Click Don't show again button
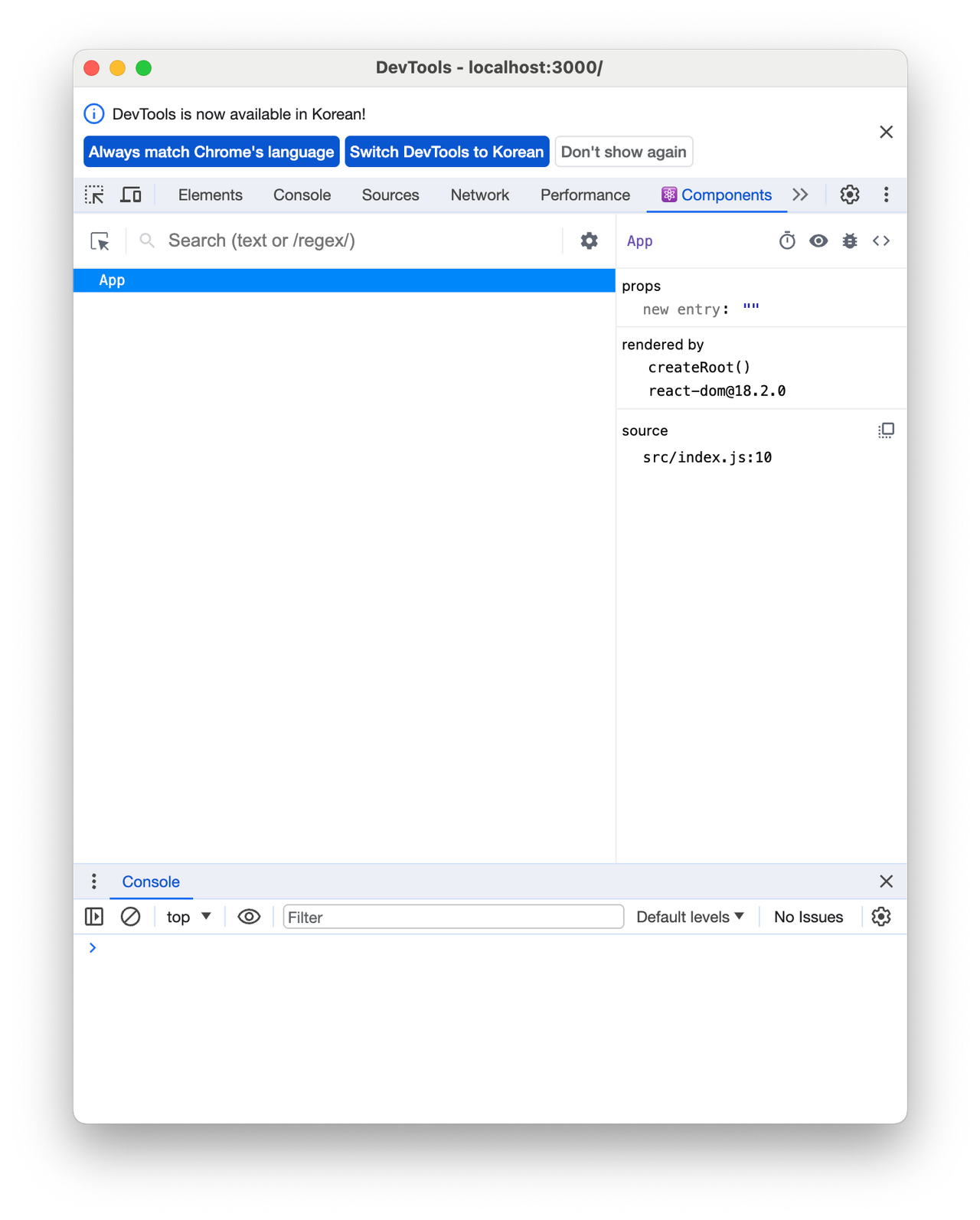Image resolution: width=980 pixels, height=1220 pixels. pos(623,152)
